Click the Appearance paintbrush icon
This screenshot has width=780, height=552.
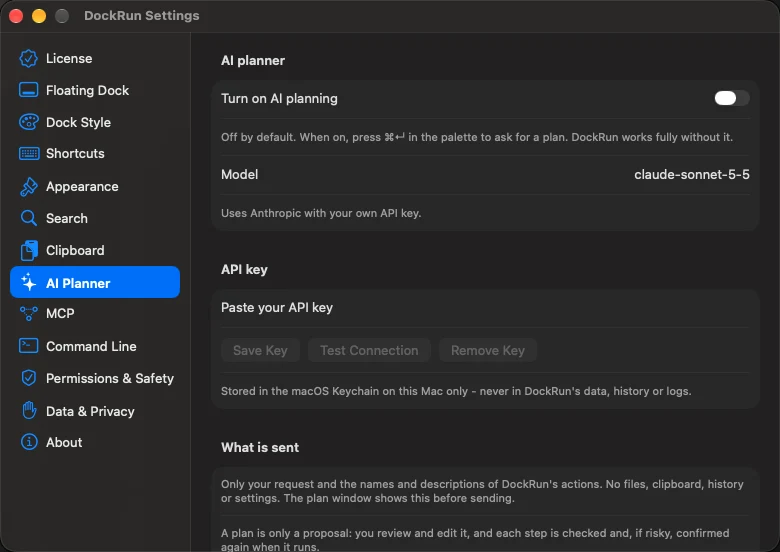coord(28,186)
